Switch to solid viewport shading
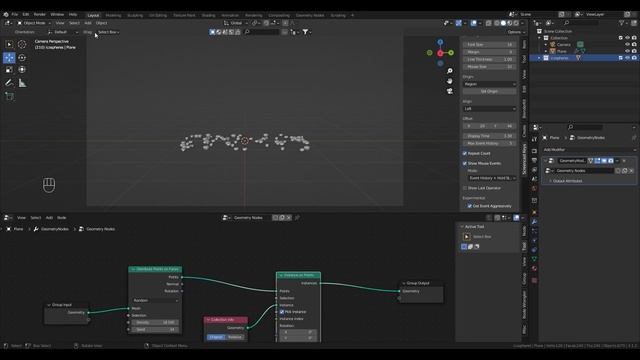Viewport: 640px width, 360px height. [x=503, y=23]
